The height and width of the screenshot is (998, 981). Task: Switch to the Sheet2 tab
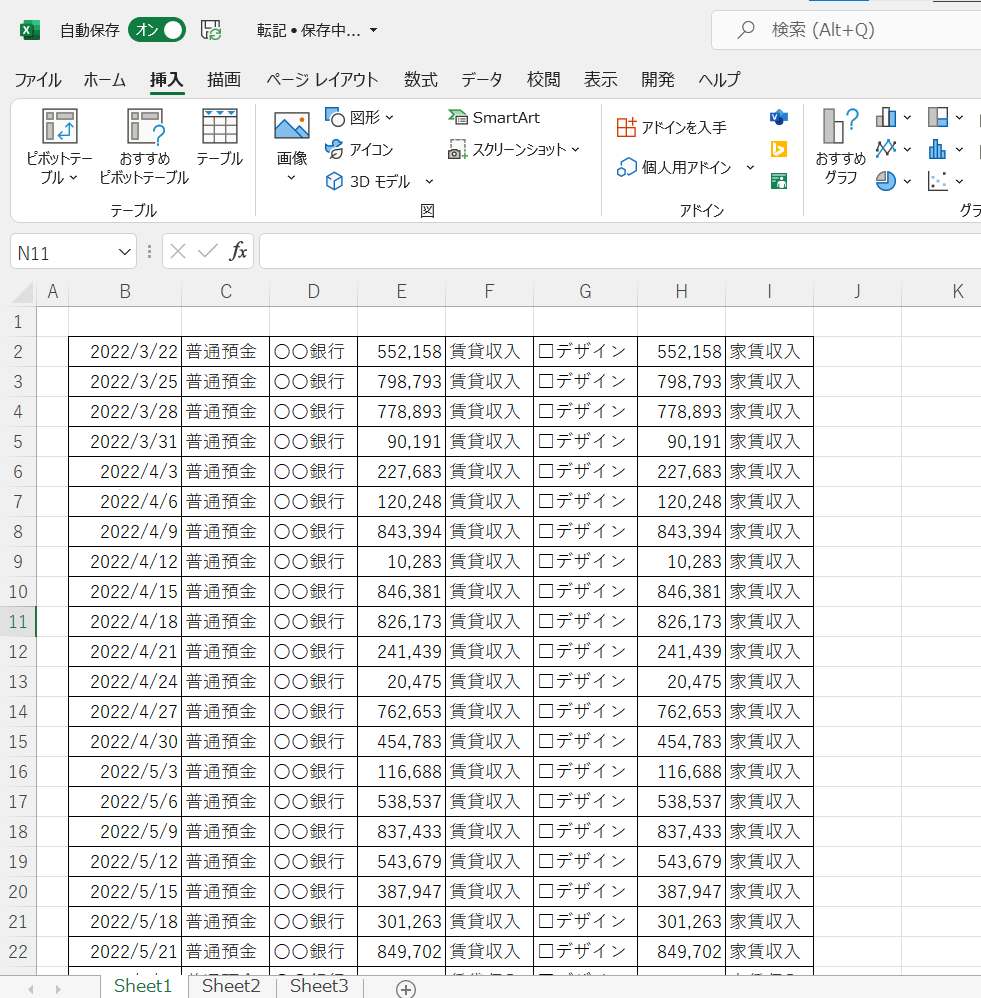click(x=231, y=986)
